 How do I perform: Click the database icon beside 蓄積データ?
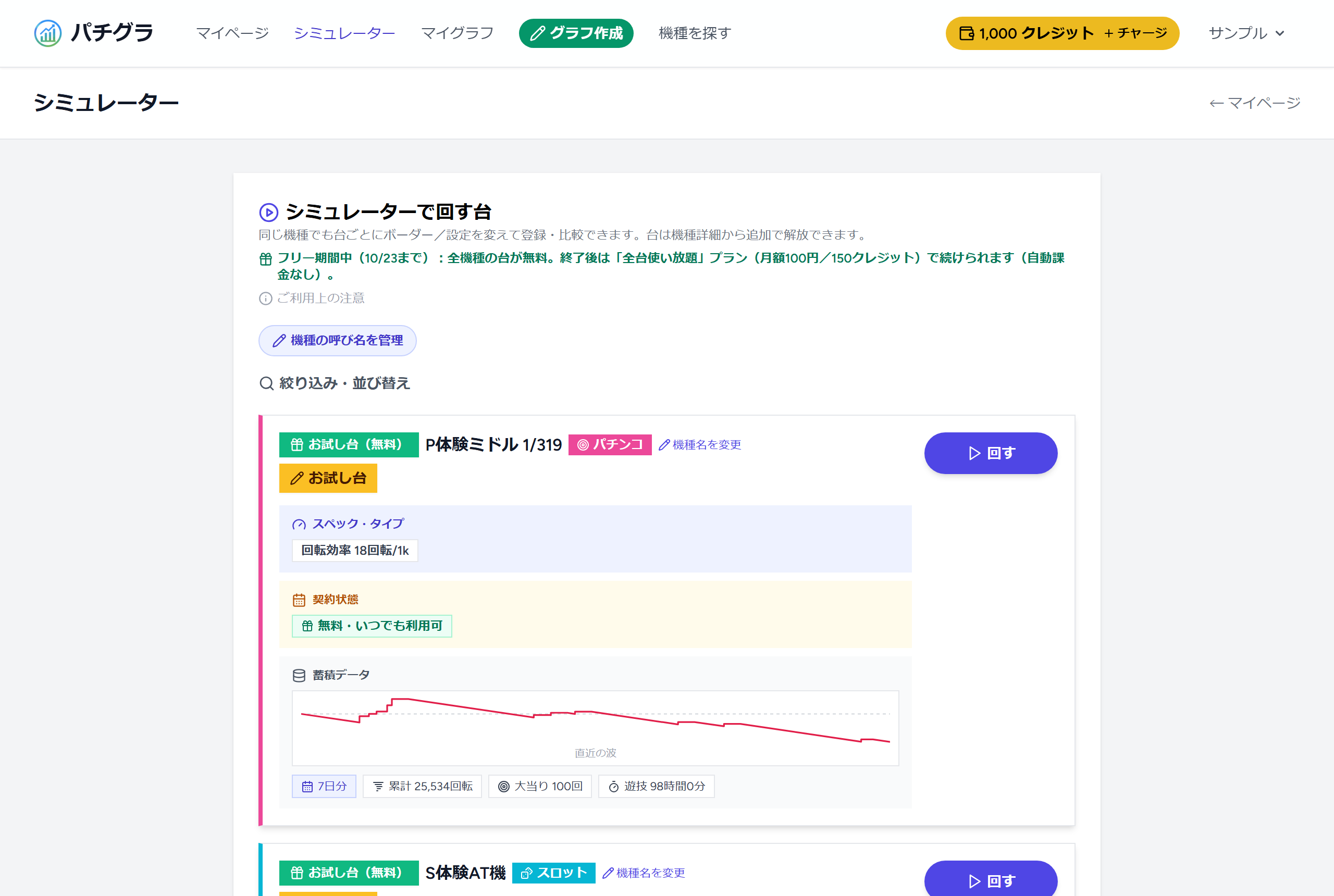tap(299, 676)
